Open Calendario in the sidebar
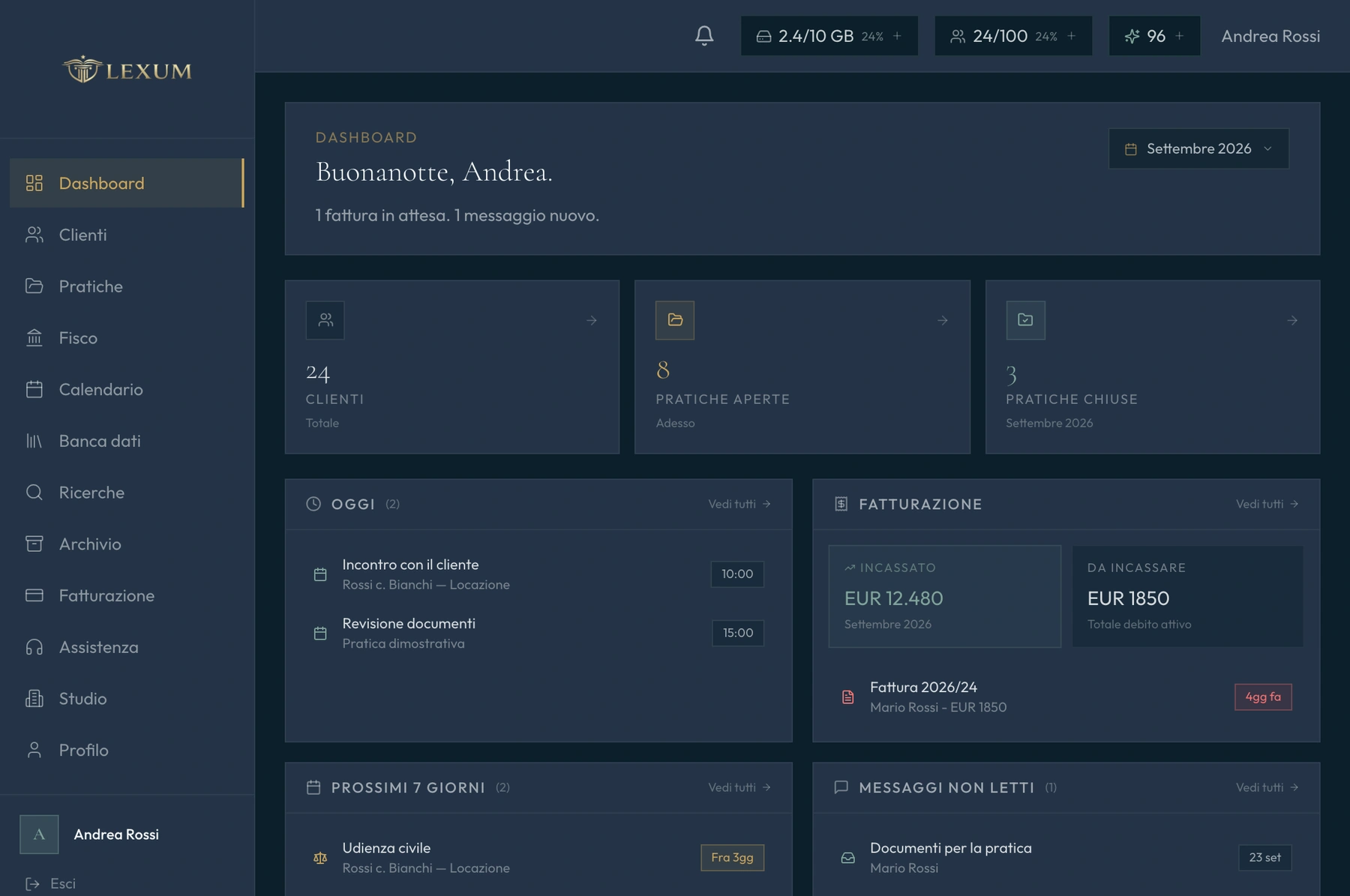This screenshot has width=1350, height=896. [127, 389]
